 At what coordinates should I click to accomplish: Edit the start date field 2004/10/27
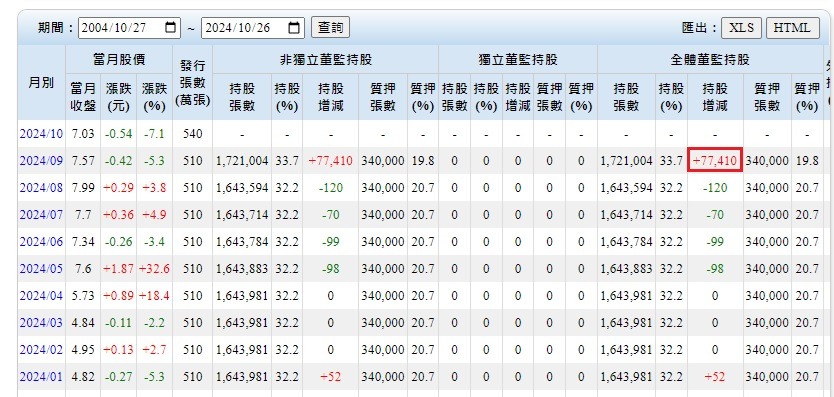(129, 28)
